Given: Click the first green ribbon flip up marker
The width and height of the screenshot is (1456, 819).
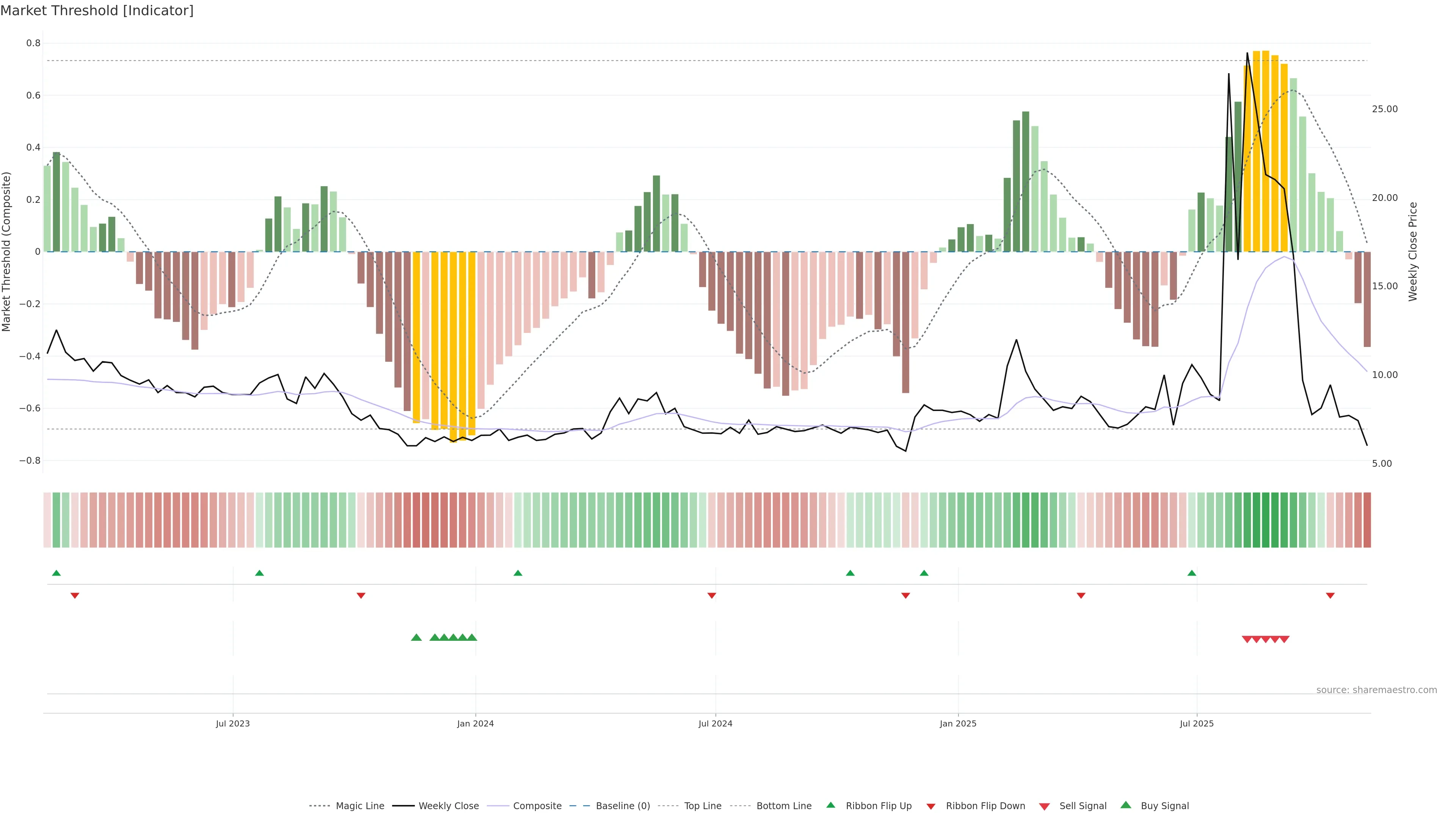Looking at the screenshot, I should tap(56, 573).
